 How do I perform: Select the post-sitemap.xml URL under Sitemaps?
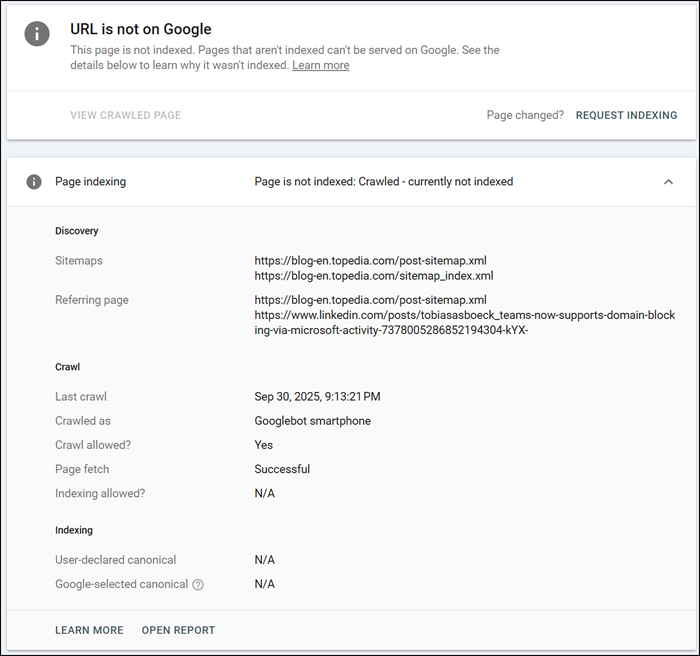[370, 260]
